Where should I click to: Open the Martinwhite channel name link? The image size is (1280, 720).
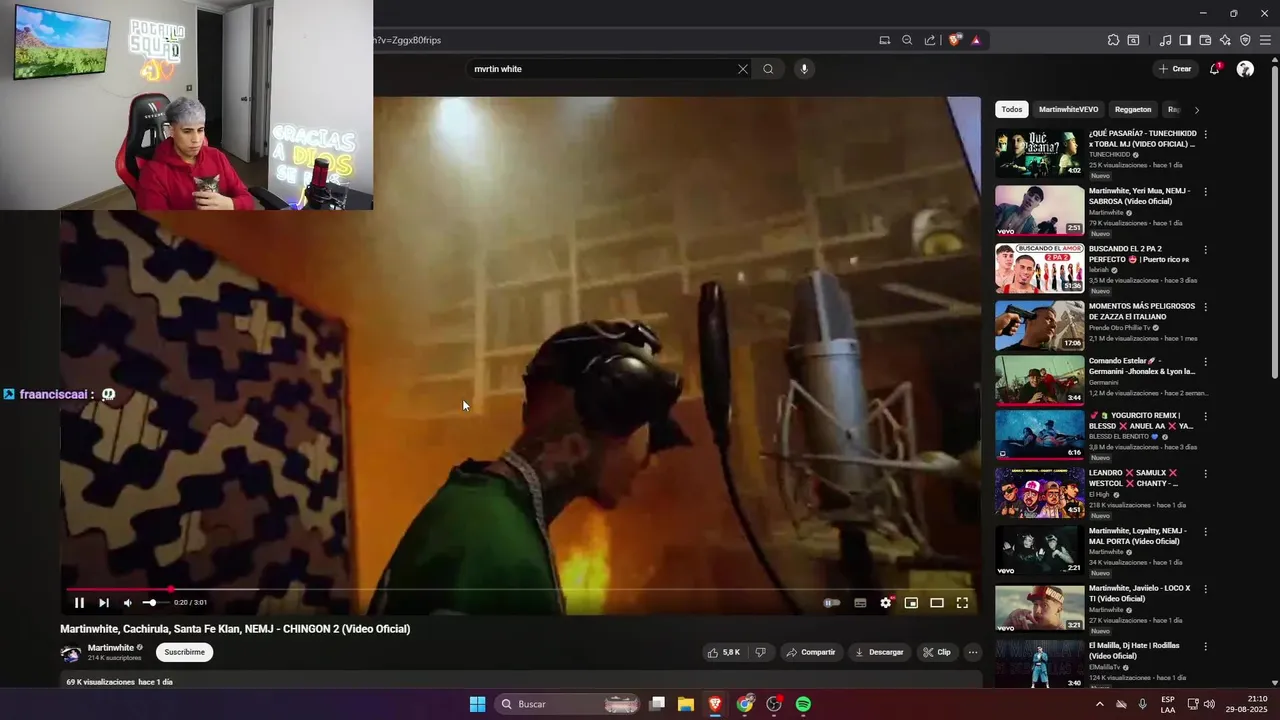pos(111,648)
